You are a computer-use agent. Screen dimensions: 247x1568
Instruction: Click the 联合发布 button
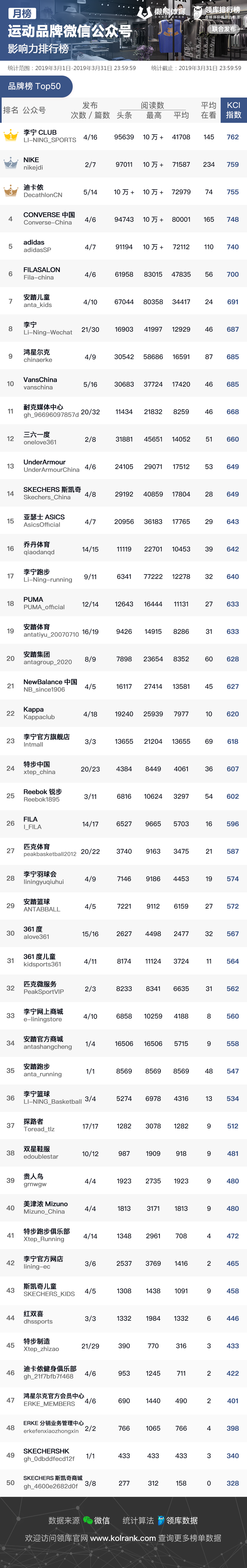click(x=223, y=29)
